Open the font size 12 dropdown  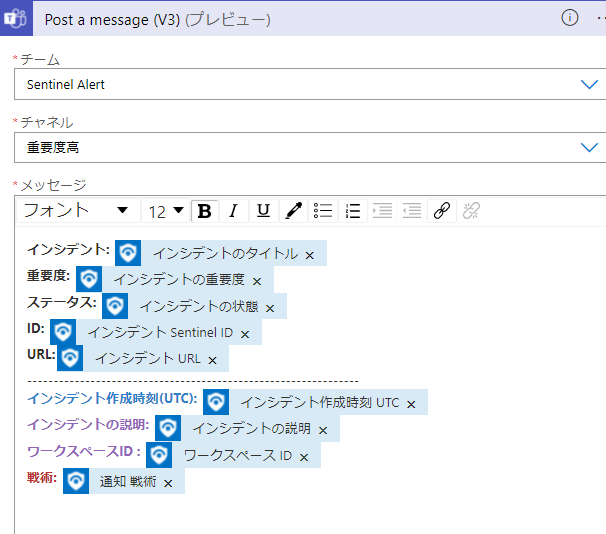coord(165,211)
